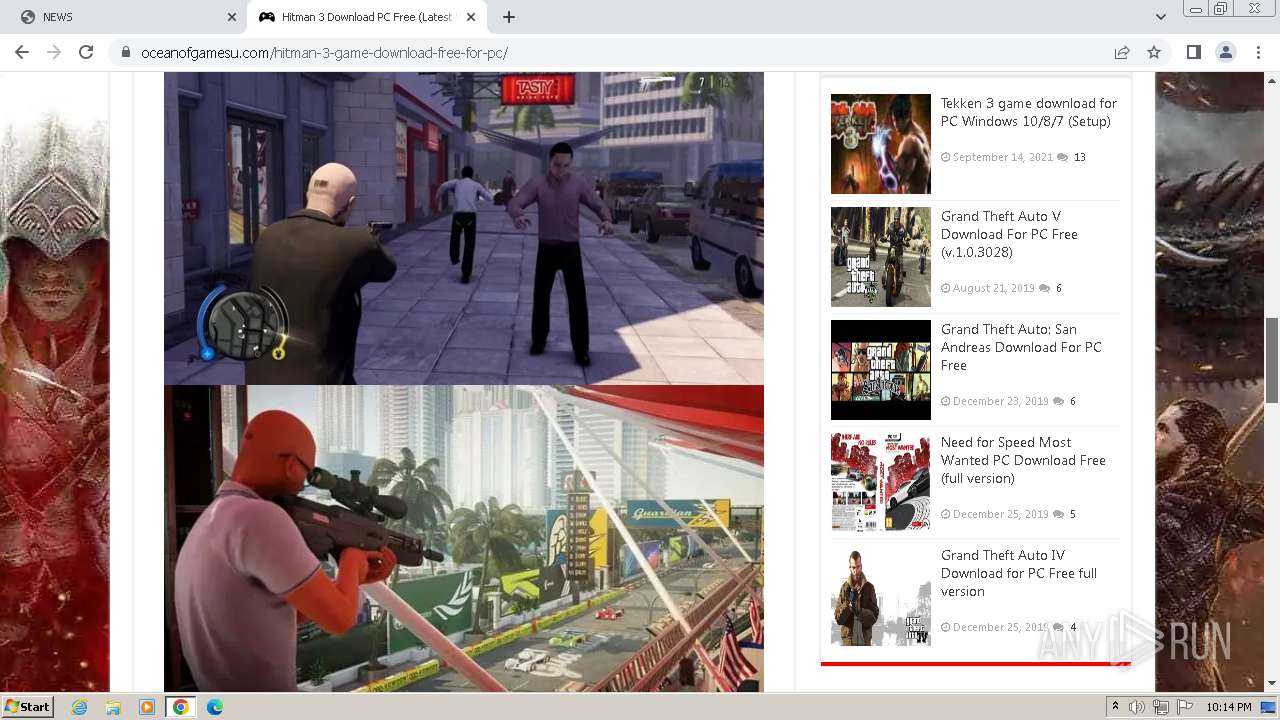Open the volume control tray icon
The width and height of the screenshot is (1280, 720).
(1137, 707)
